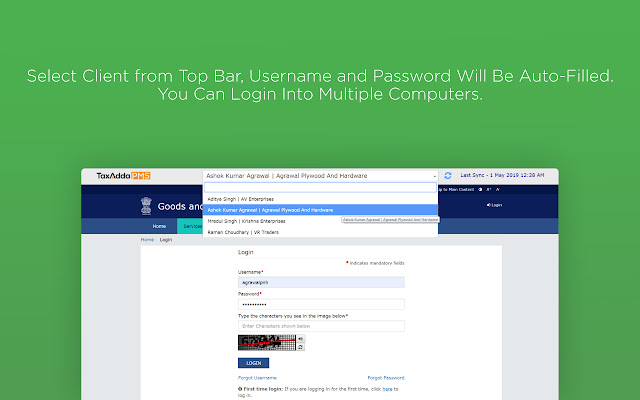This screenshot has height=400, width=640.
Task: Click the Login link in header
Action: click(494, 205)
